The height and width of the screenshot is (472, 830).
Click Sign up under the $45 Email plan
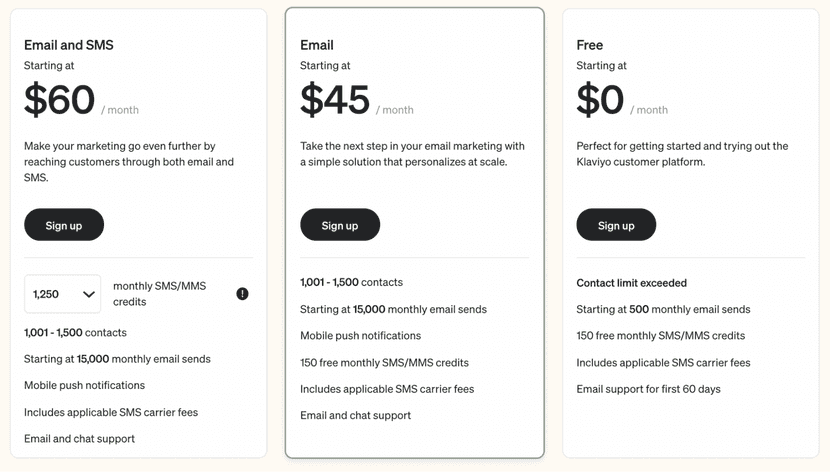click(340, 225)
